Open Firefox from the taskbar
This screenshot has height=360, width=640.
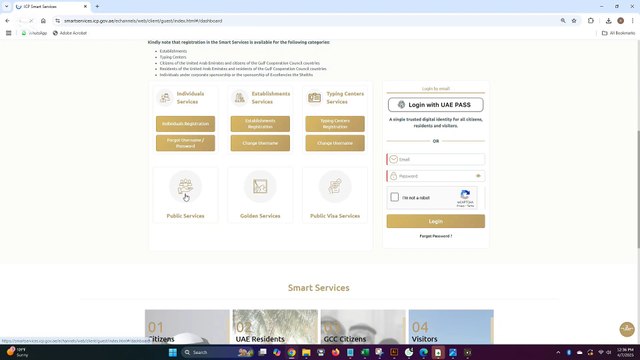(336, 352)
